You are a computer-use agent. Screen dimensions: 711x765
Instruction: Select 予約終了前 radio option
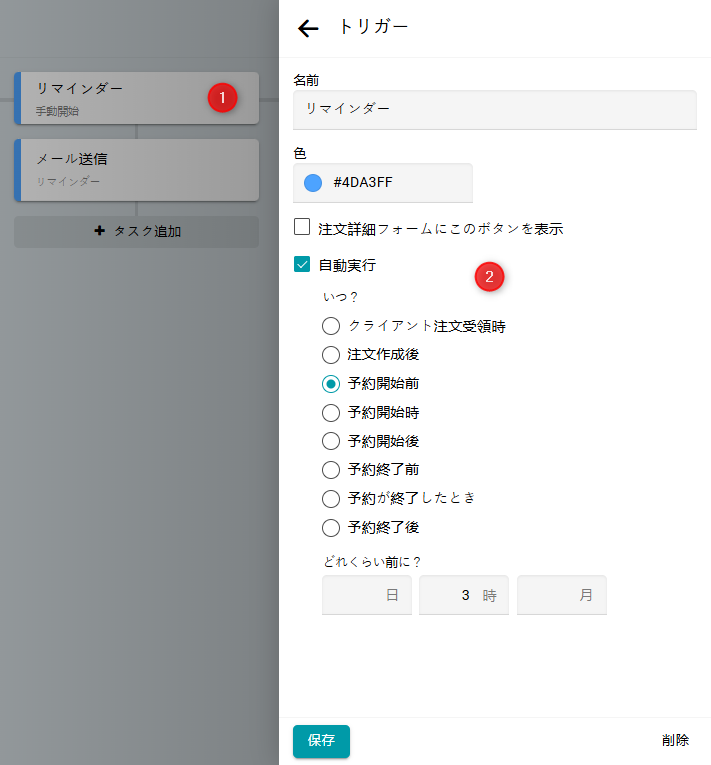click(331, 470)
